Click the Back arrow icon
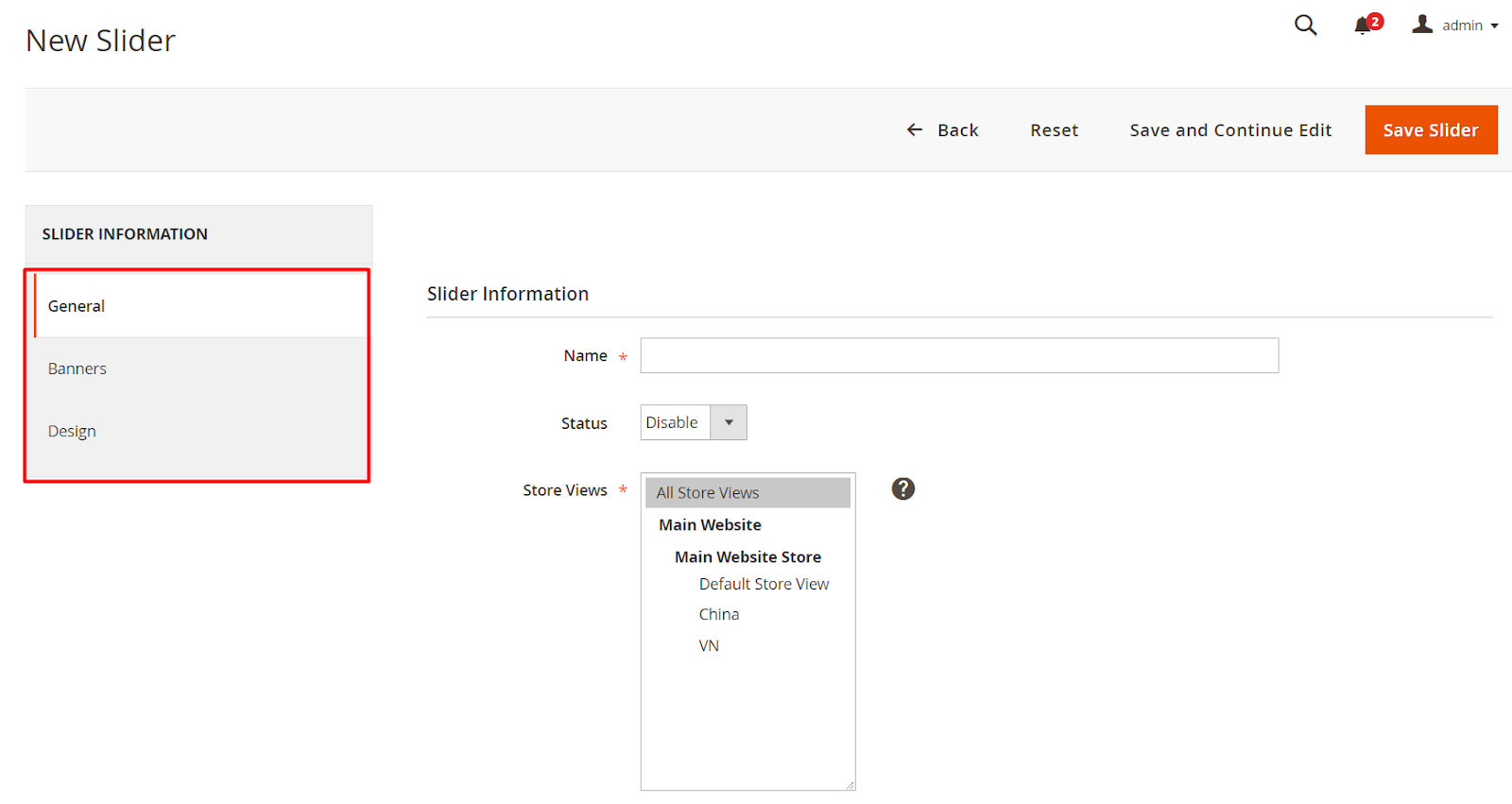1512x804 pixels. click(915, 129)
